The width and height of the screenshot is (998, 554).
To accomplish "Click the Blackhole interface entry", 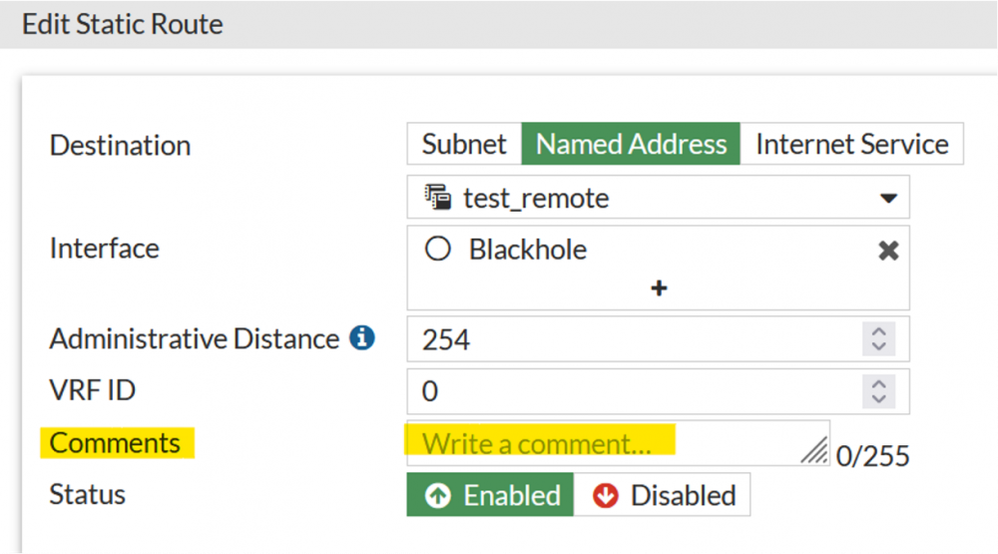I will click(x=527, y=250).
